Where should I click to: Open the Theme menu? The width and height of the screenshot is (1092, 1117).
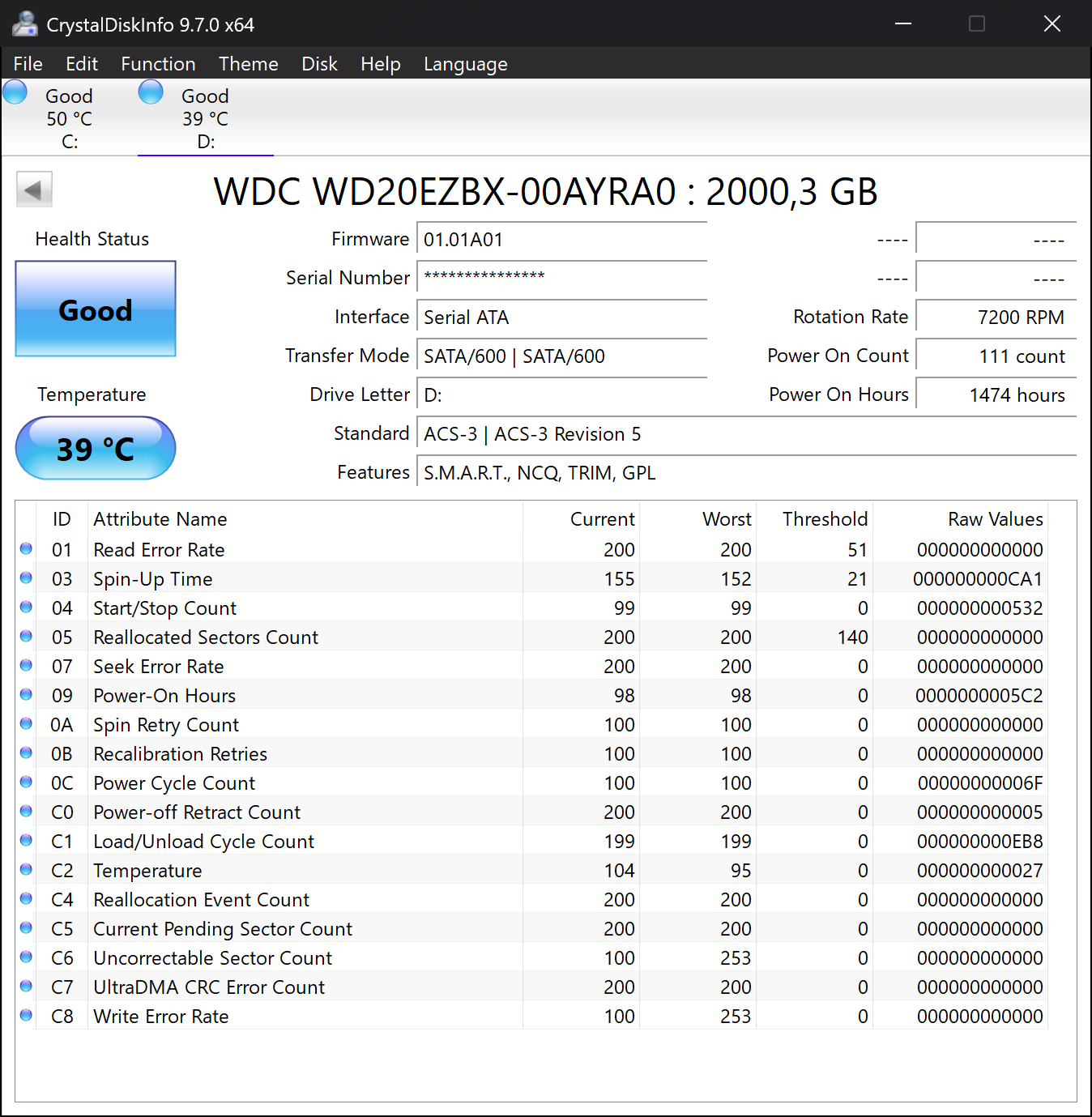coord(249,64)
